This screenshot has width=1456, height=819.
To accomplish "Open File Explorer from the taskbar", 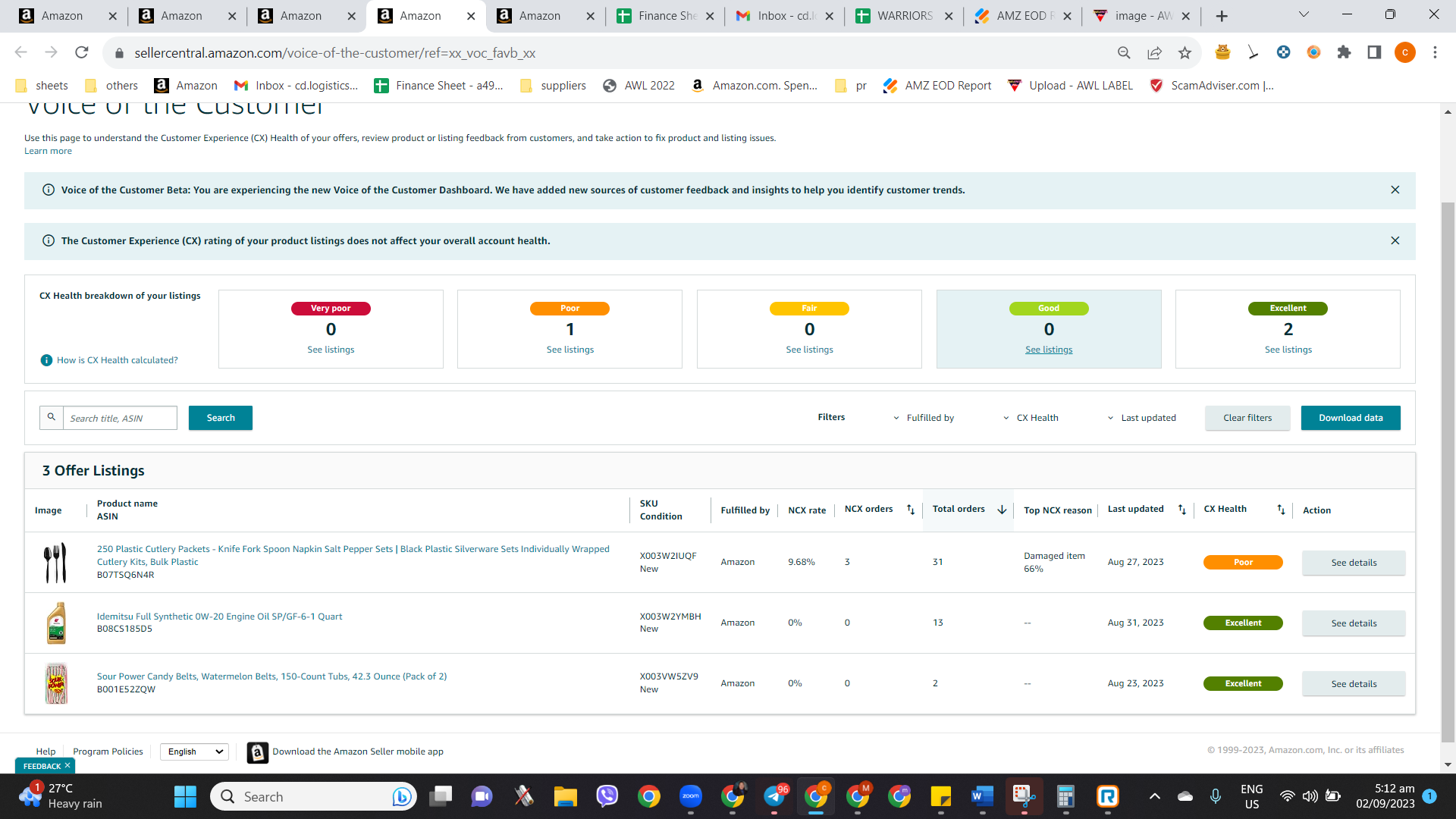I will [x=565, y=796].
